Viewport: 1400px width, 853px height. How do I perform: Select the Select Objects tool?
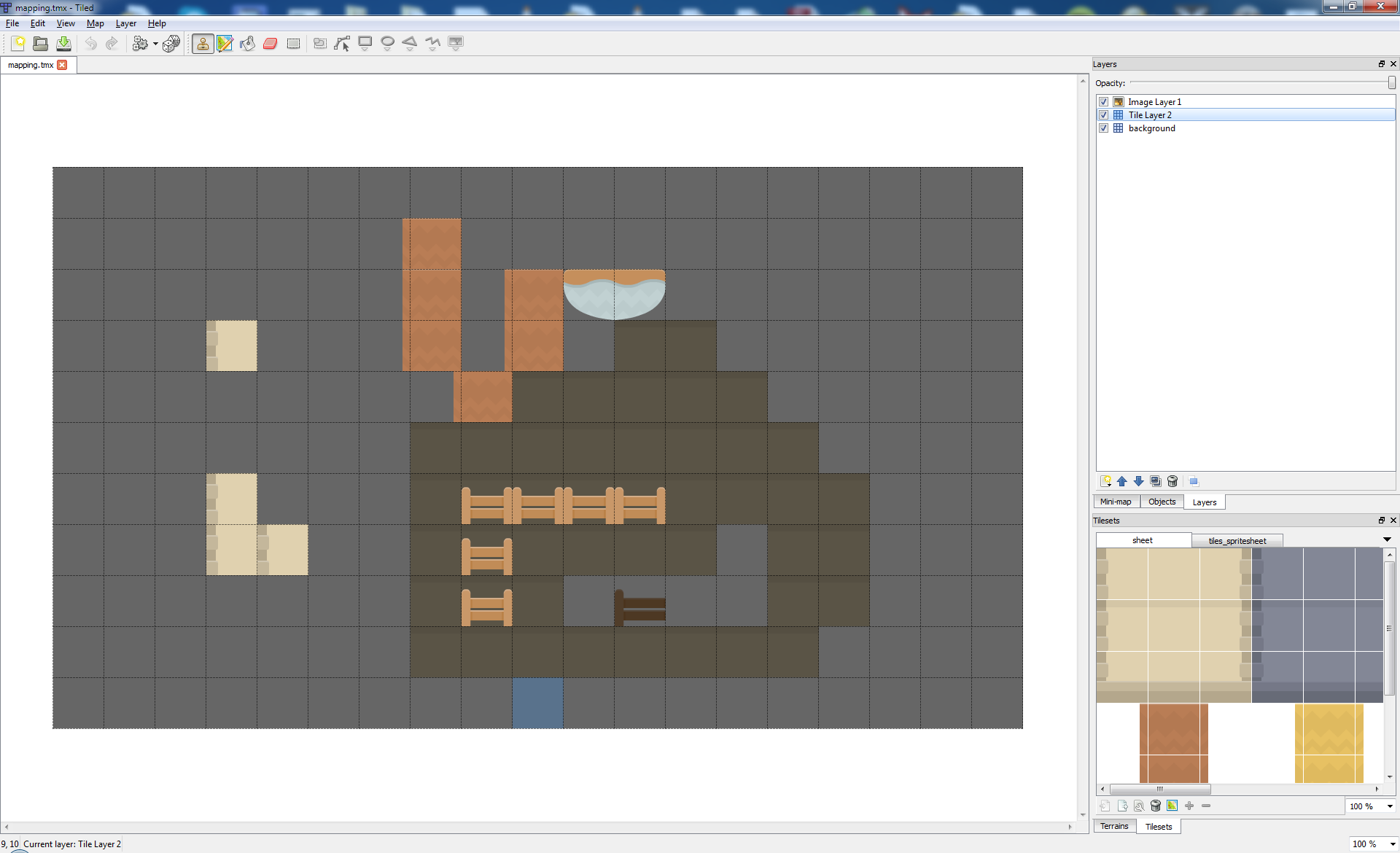[x=319, y=44]
